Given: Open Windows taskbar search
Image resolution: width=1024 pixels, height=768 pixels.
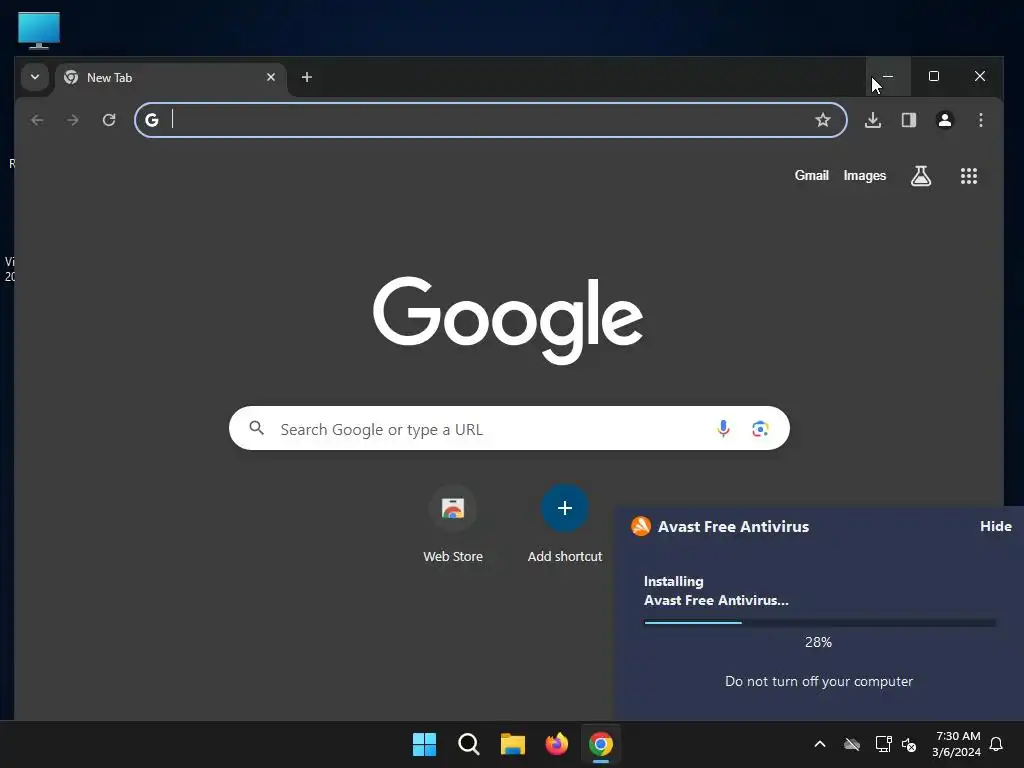Looking at the screenshot, I should pyautogui.click(x=468, y=744).
